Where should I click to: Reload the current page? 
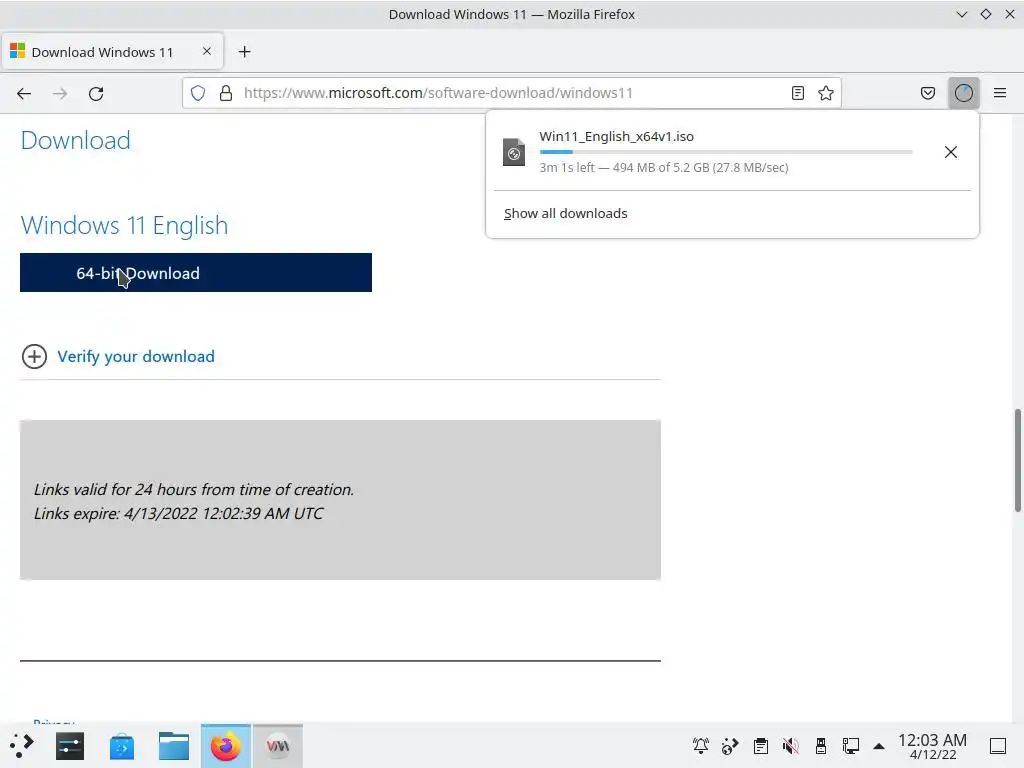pos(96,93)
